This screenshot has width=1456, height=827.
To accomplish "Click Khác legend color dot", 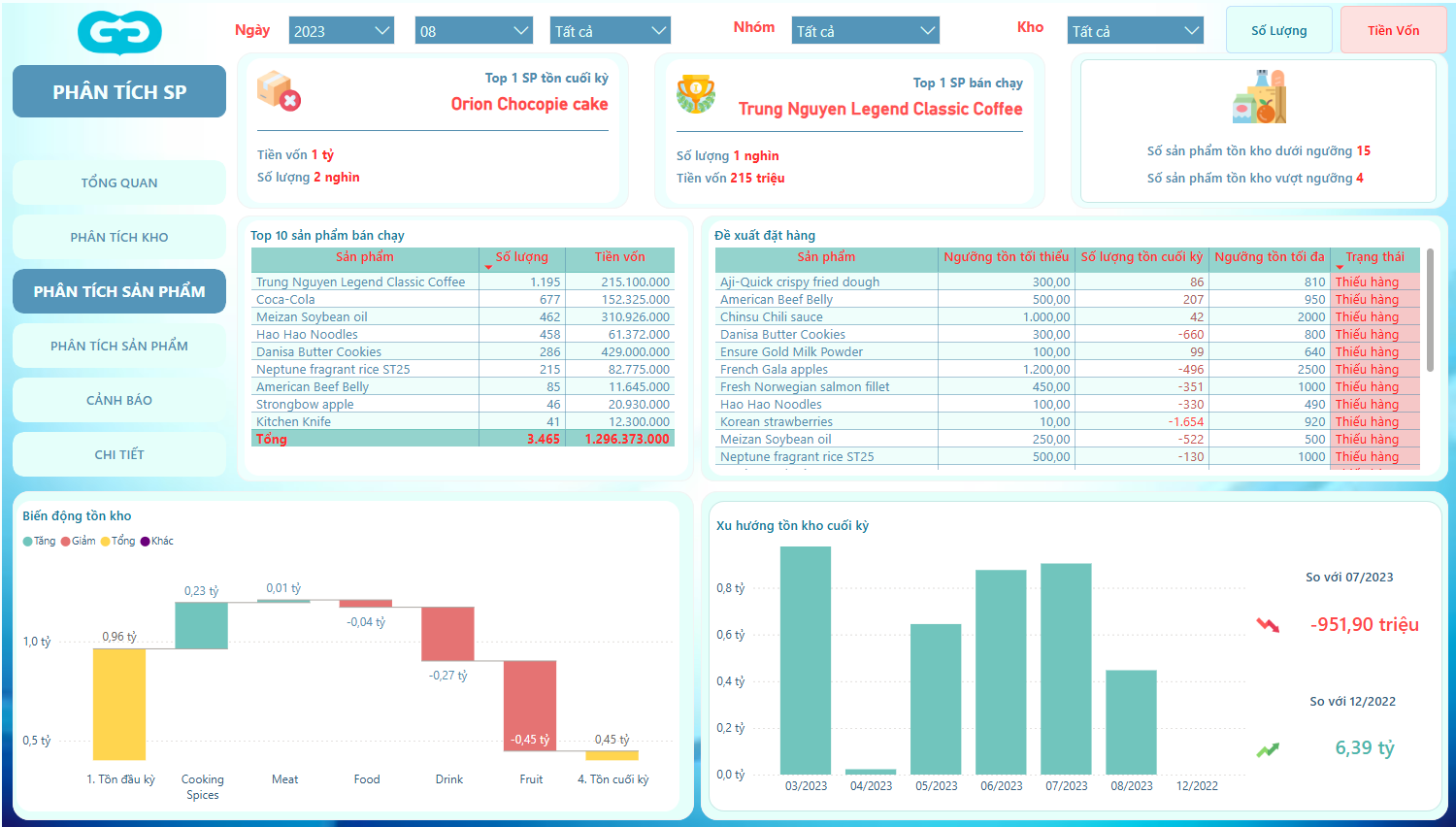I will click(x=146, y=542).
